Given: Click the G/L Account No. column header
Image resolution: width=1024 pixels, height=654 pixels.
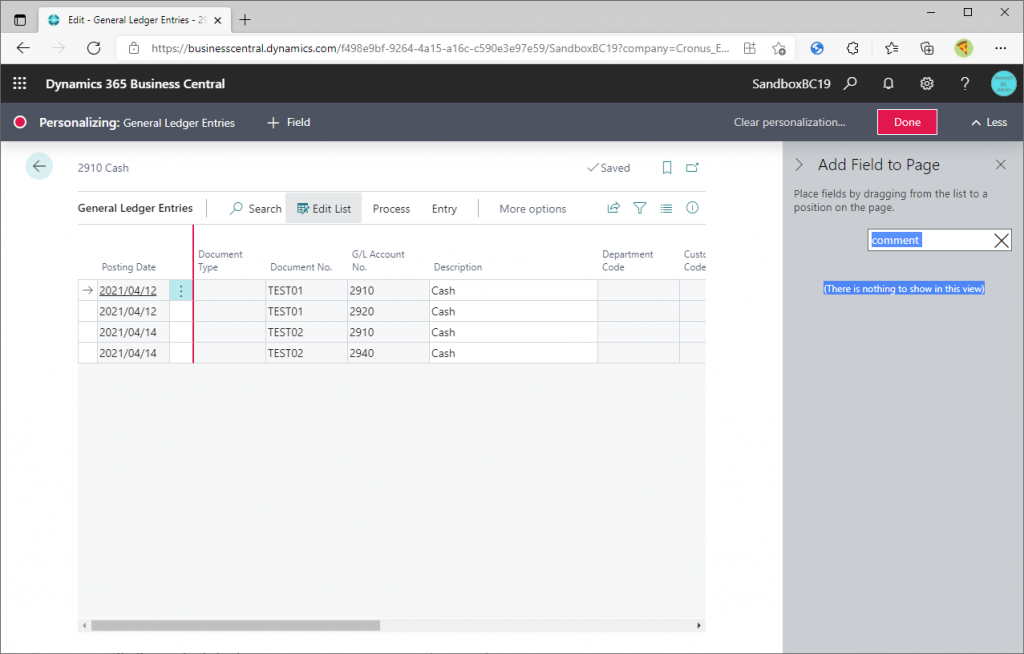Looking at the screenshot, I should click(378, 260).
